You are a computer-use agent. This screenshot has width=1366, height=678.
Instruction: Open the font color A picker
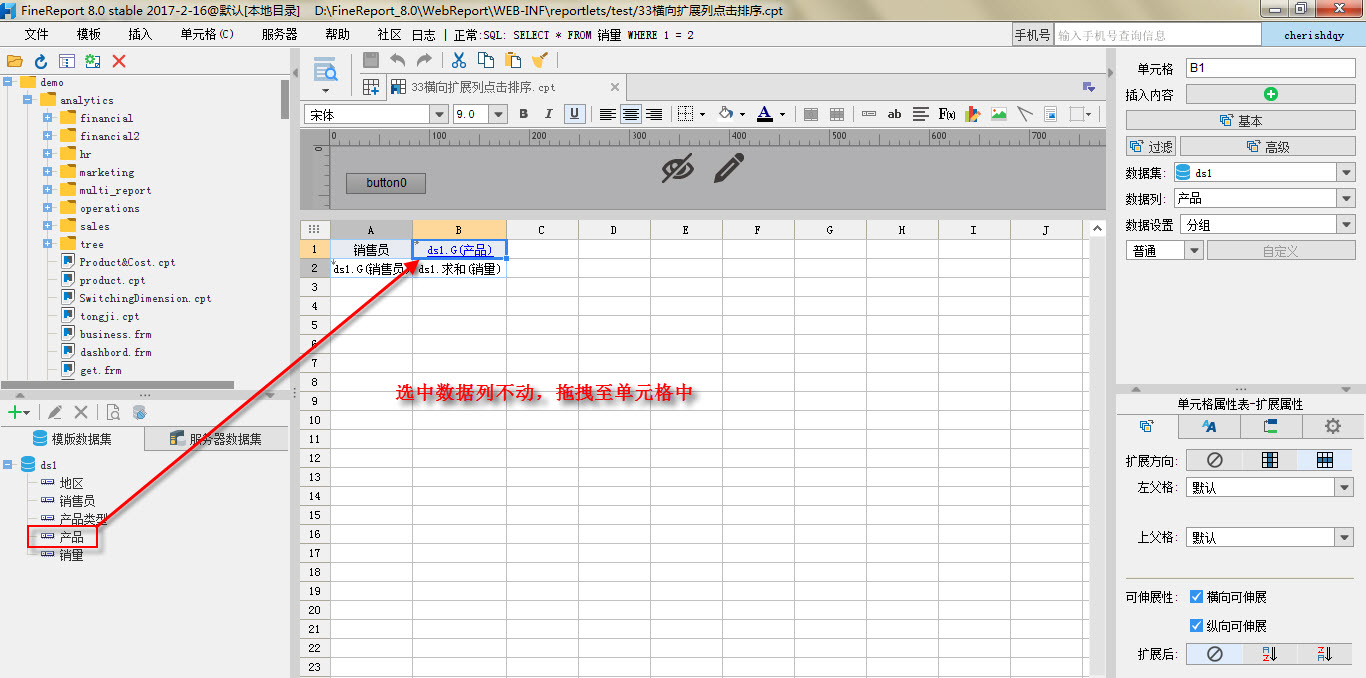tap(764, 114)
